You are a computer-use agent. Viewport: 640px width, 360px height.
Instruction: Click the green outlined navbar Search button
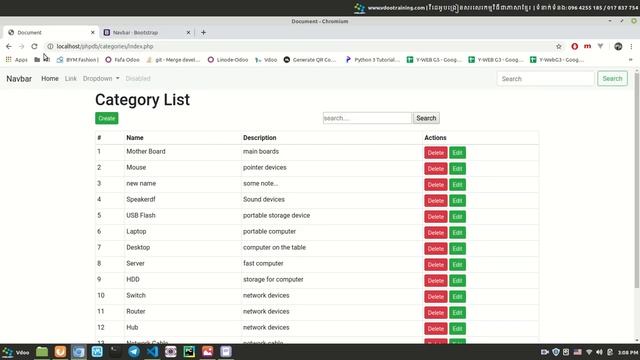coord(612,78)
